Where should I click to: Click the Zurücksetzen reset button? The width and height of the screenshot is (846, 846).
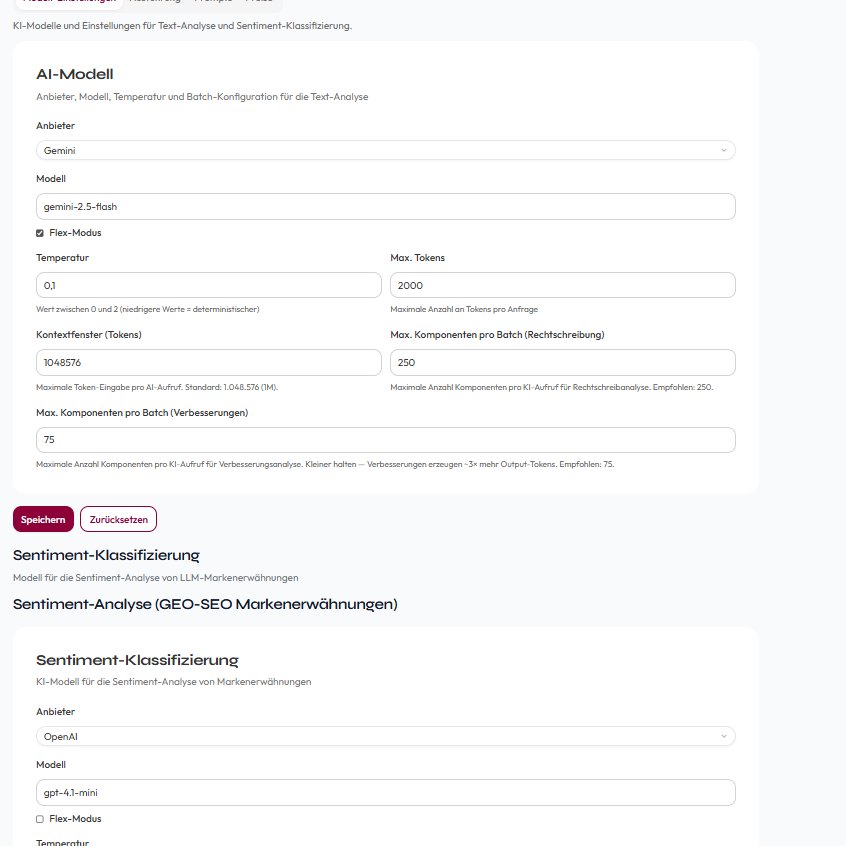(x=118, y=519)
